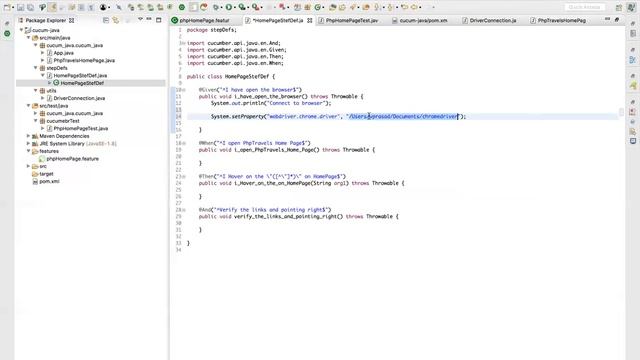Click the Save All toolbar icon
Image resolution: width=640 pixels, height=360 pixels.
pos(30,7)
